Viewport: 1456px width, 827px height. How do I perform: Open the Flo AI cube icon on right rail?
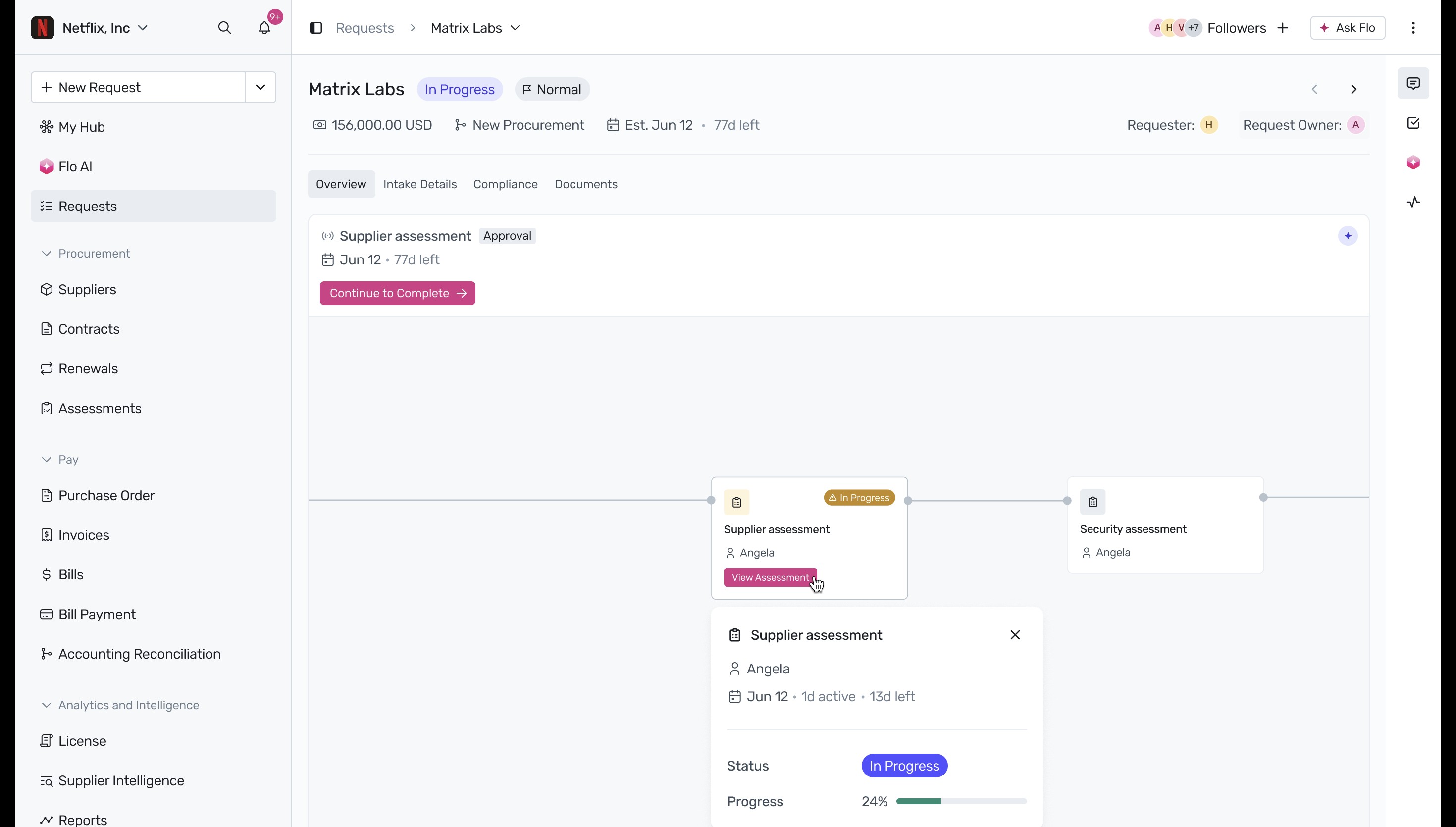pyautogui.click(x=1413, y=163)
